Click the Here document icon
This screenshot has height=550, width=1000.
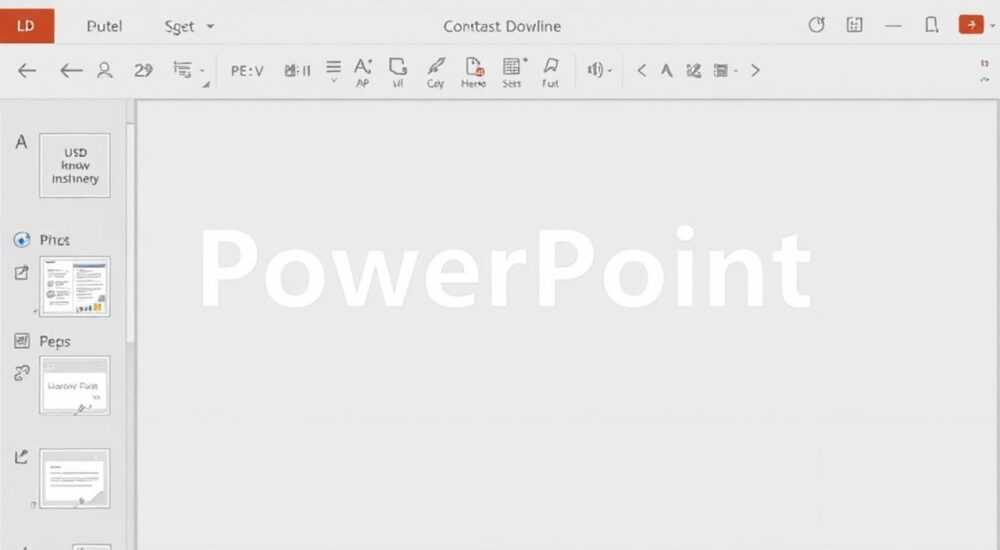click(x=474, y=72)
